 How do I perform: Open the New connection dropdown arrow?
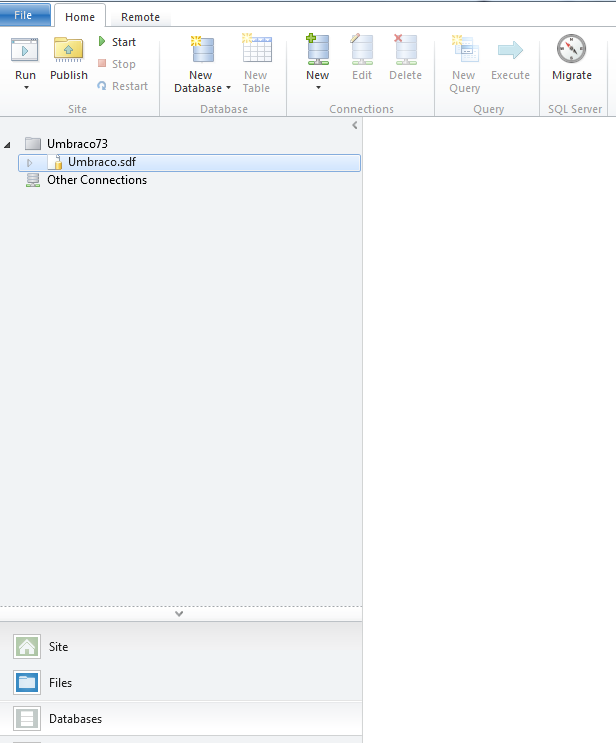tap(318, 88)
